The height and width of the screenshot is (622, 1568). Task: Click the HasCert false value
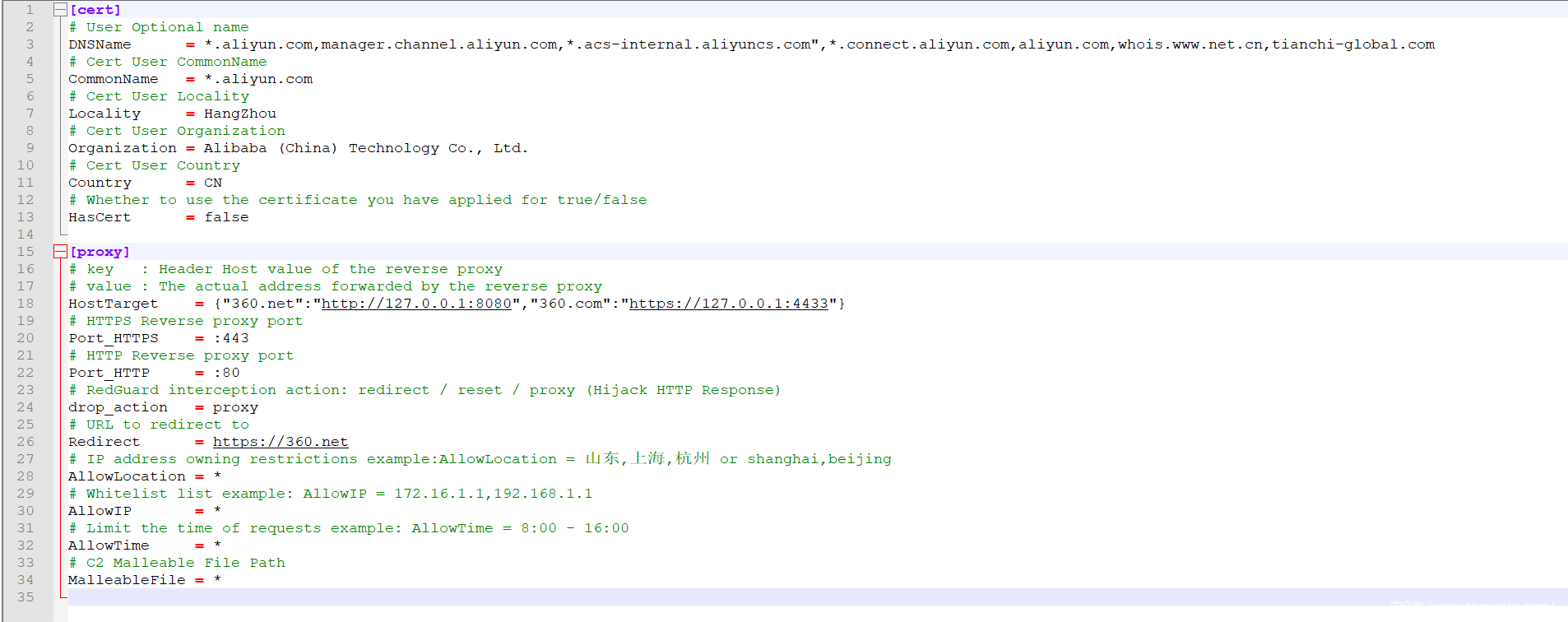coord(226,217)
